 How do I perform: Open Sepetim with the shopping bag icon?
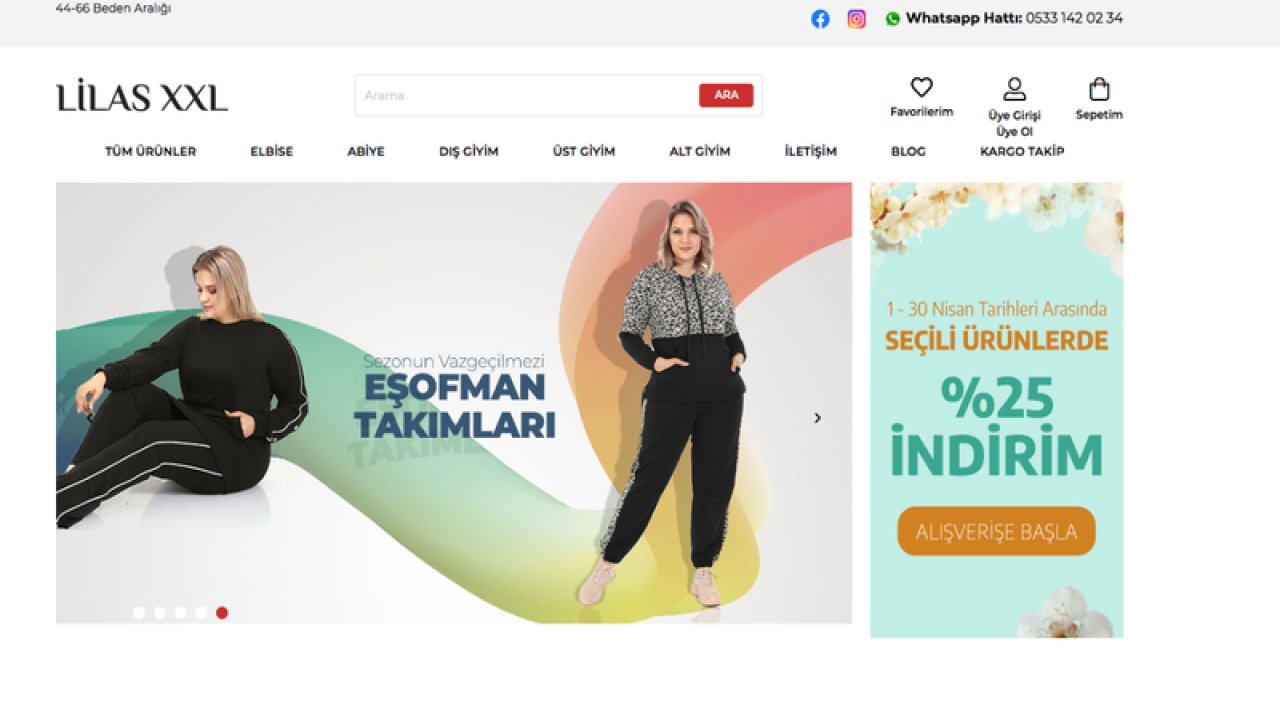click(1098, 88)
